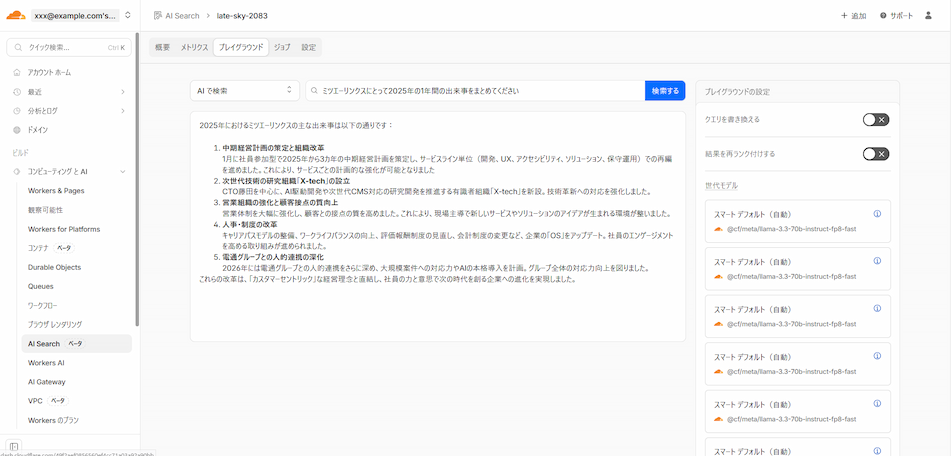Click the 追加 add button
This screenshot has width=951, height=456.
pyautogui.click(x=853, y=16)
